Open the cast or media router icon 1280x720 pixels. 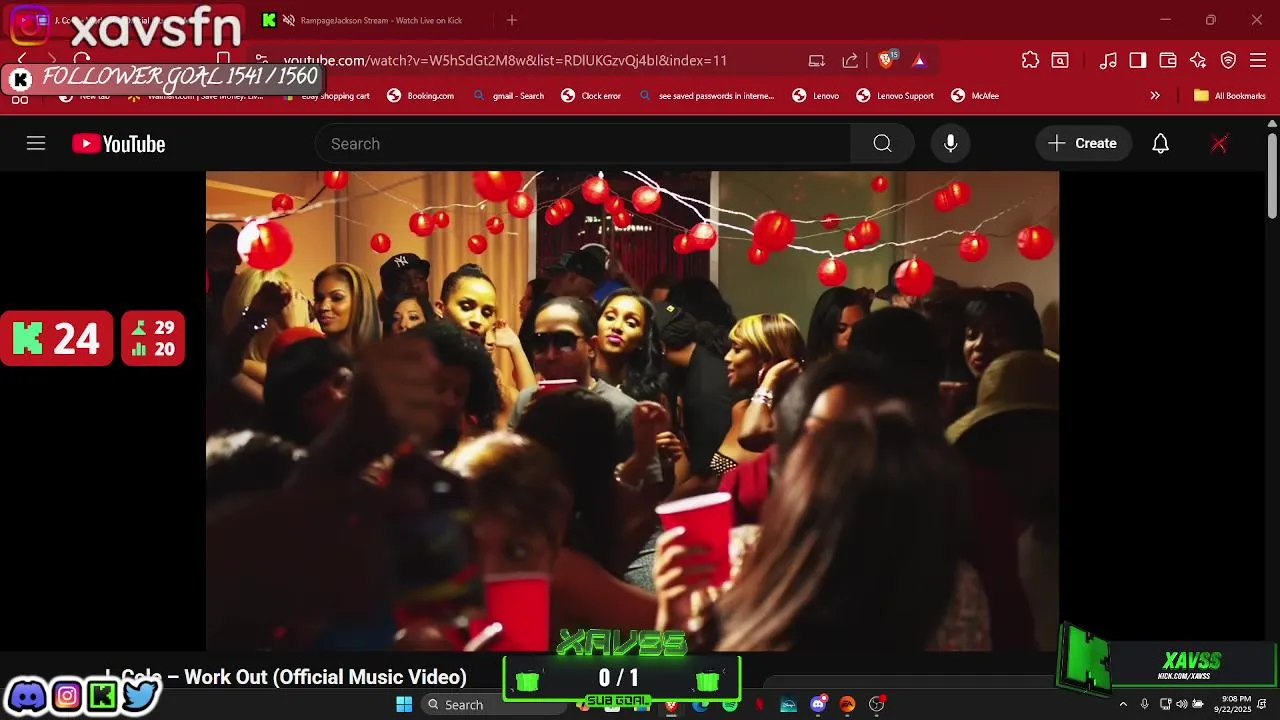[817, 60]
